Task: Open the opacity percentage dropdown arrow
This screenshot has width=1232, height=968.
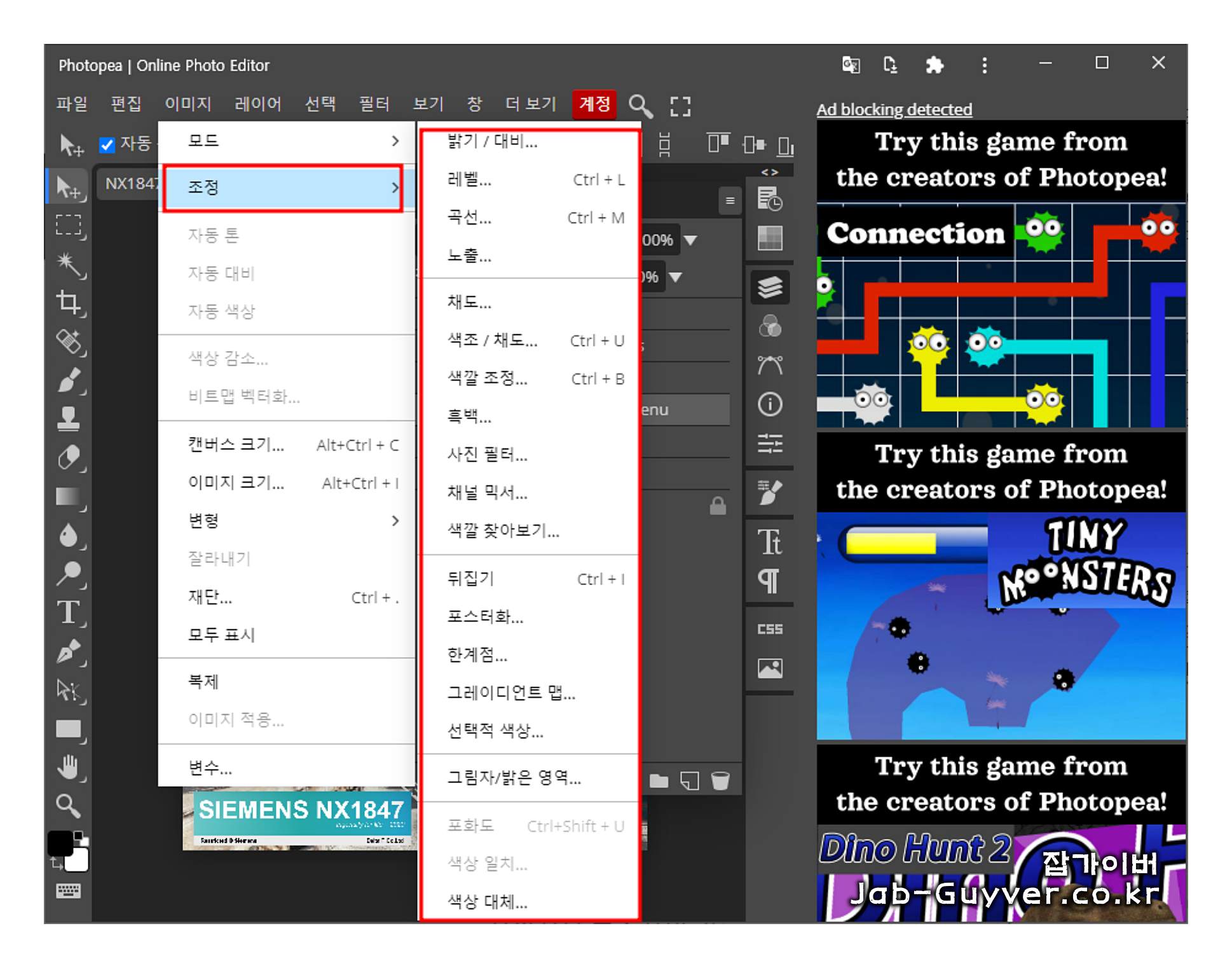Action: [691, 240]
